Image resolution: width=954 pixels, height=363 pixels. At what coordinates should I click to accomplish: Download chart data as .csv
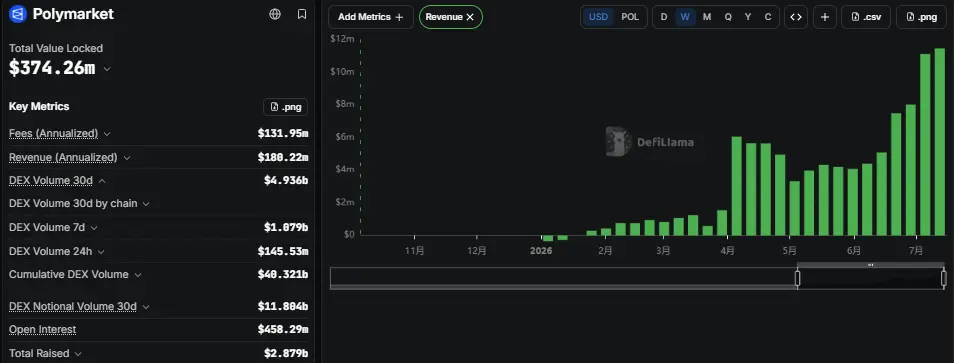(x=866, y=17)
